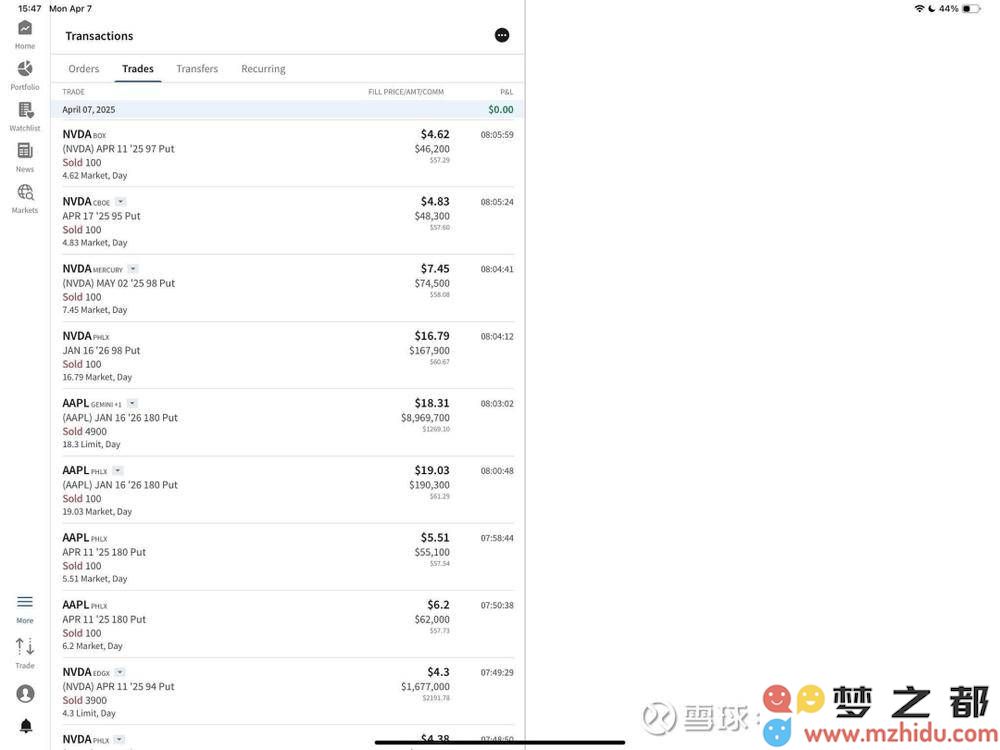Click the $167,900 amount on NVDA JAN put
Screen dimensions: 1000x750
[x=429, y=351]
